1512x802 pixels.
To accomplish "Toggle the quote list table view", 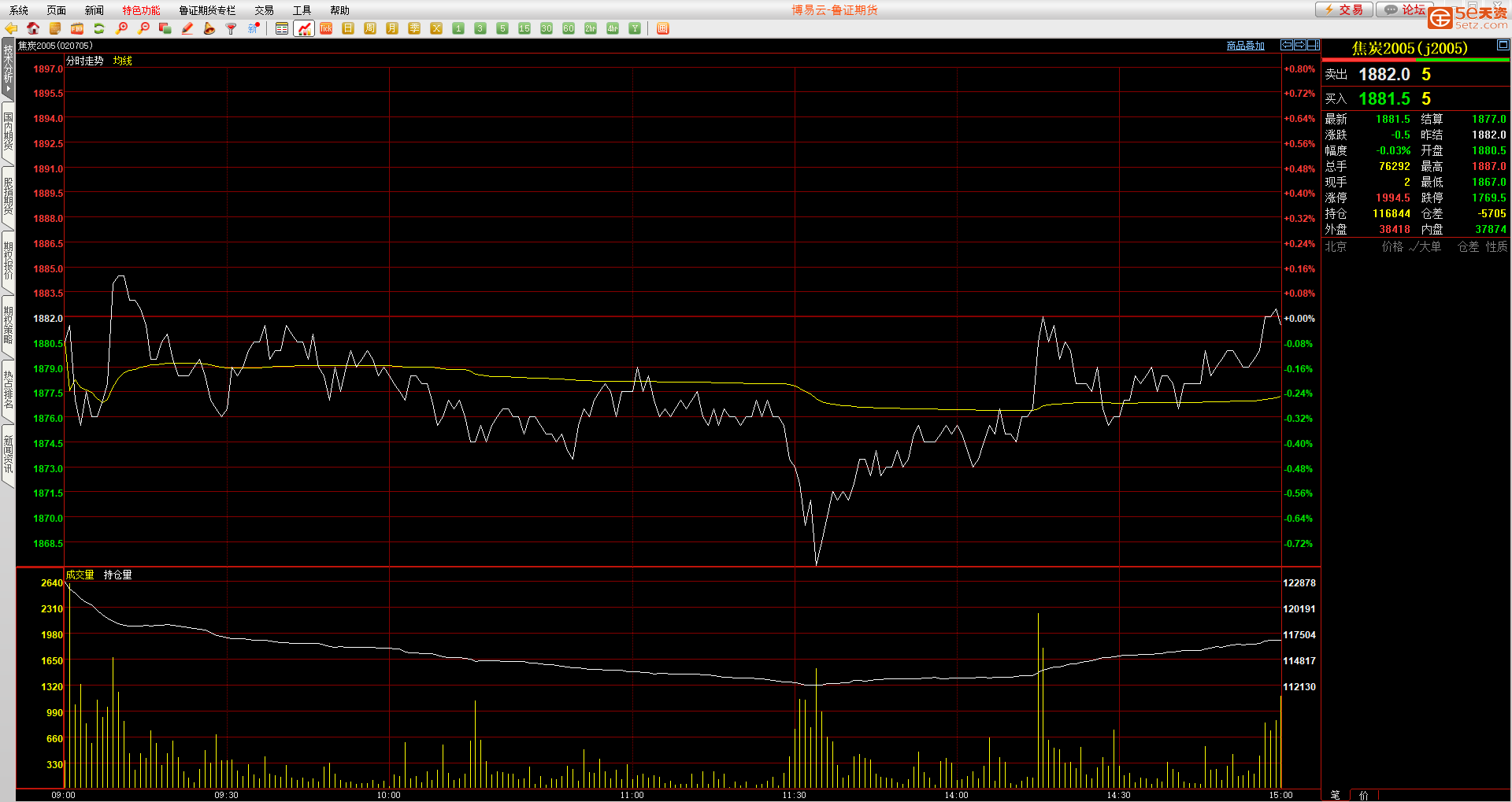I will 282,28.
